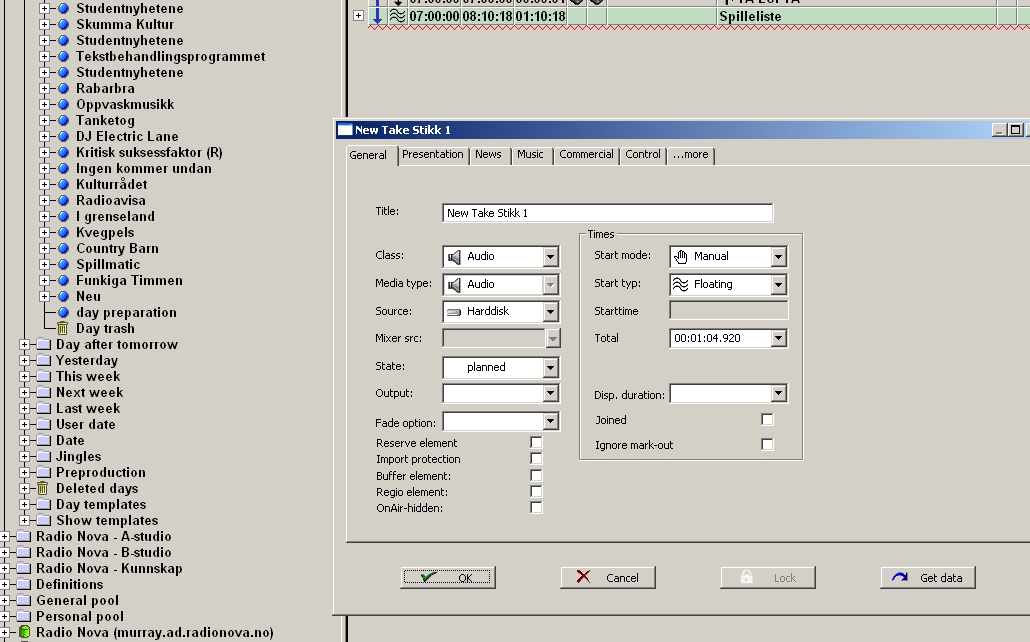Tick the Joined checkbox
This screenshot has height=642, width=1030.
click(x=767, y=419)
